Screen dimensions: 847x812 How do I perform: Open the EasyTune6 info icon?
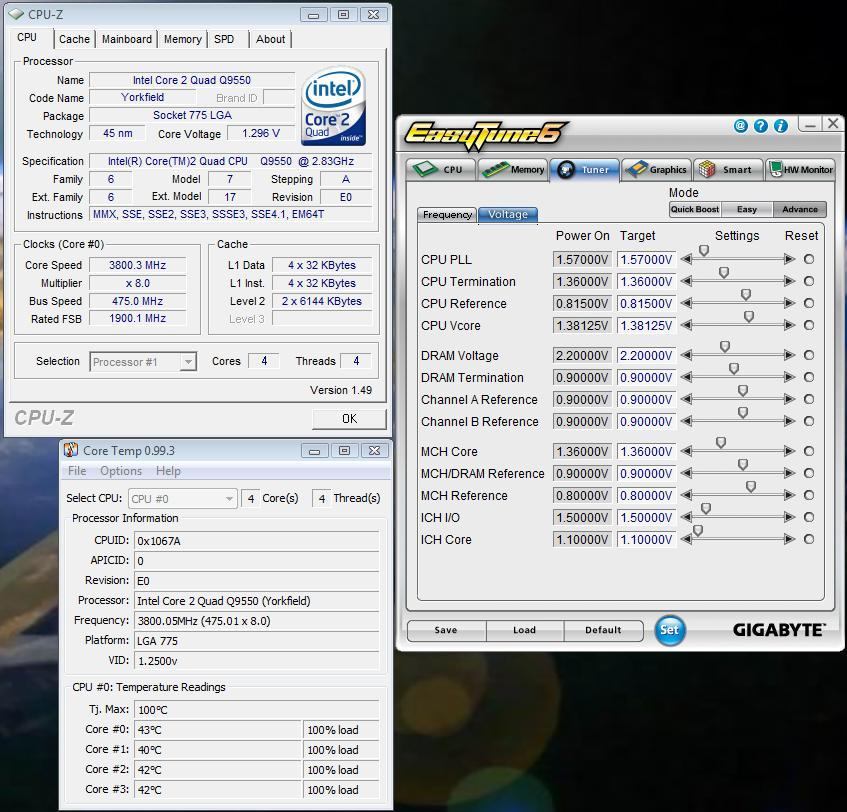[781, 126]
